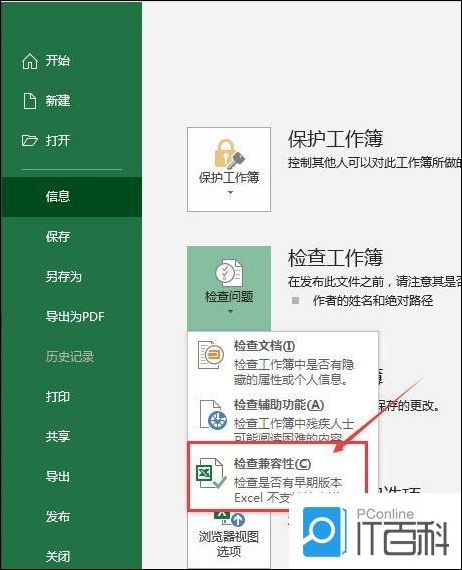Viewport: 462px width, 570px height.
Task: Click the Browser View Options (浏览器视图选项) icon
Action: [x=229, y=518]
